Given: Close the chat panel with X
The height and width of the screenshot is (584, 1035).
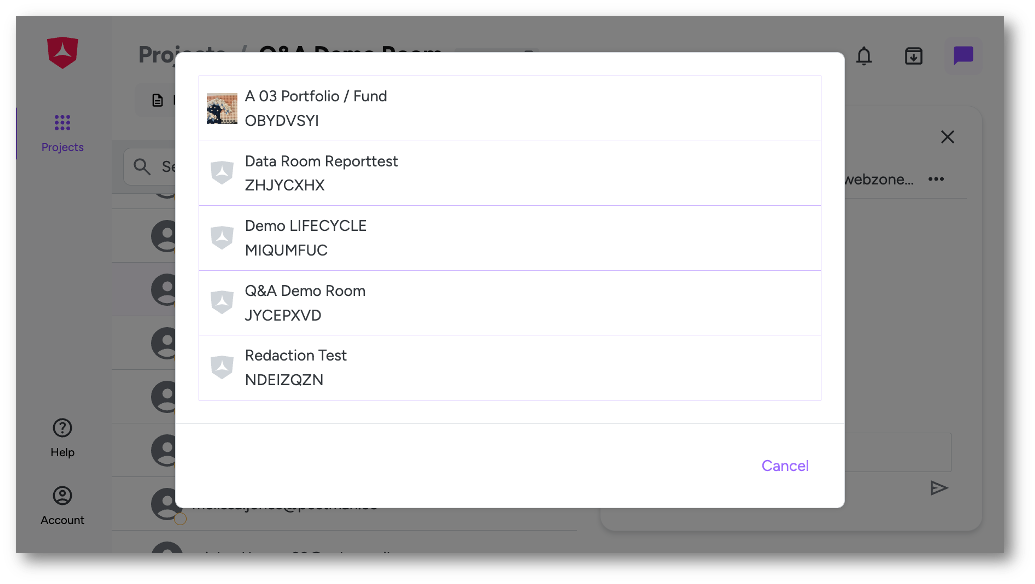Looking at the screenshot, I should tap(947, 137).
